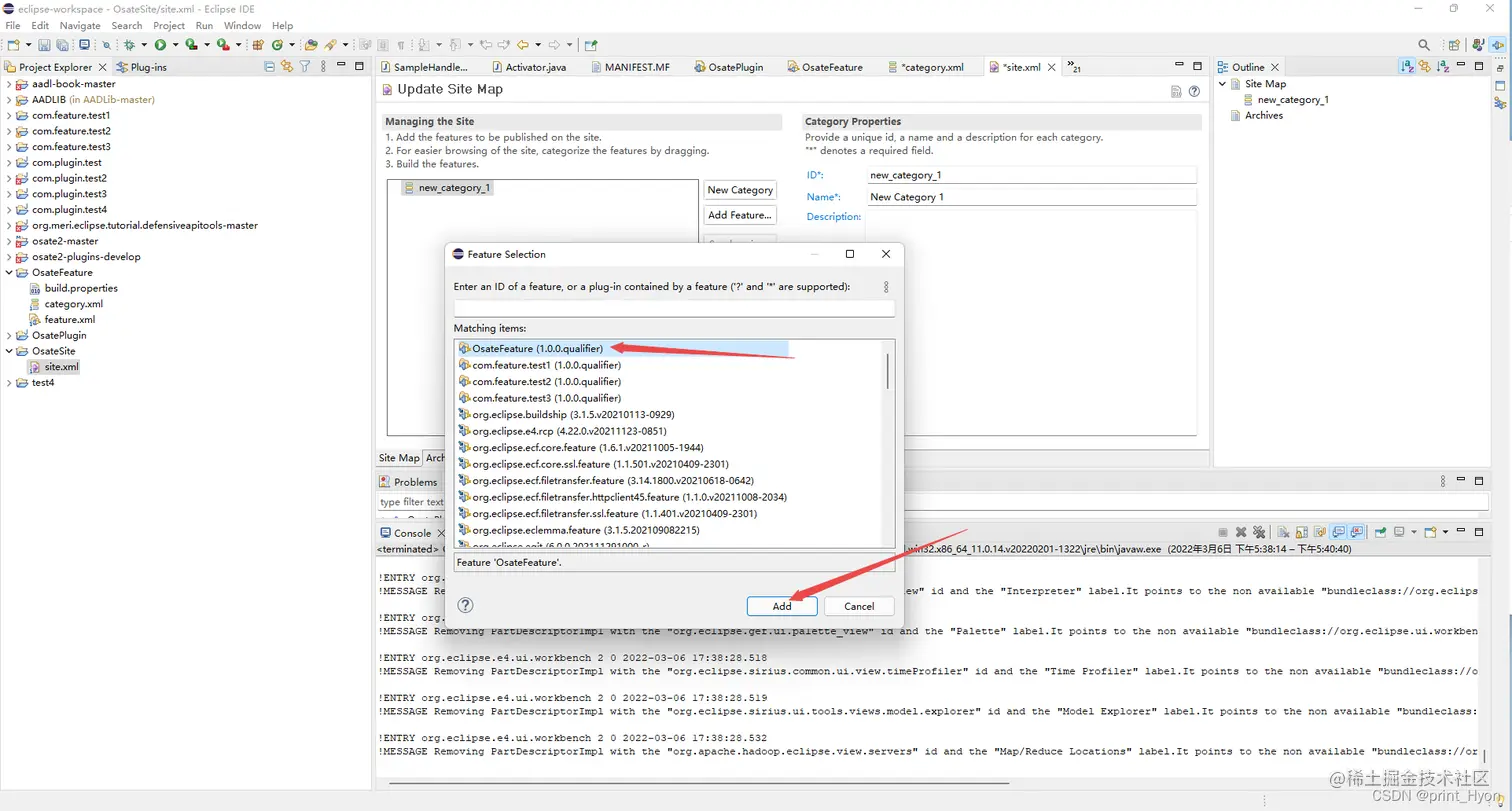Switch to the *category.xml editor tab
Viewport: 1512px width, 811px height.
point(925,67)
